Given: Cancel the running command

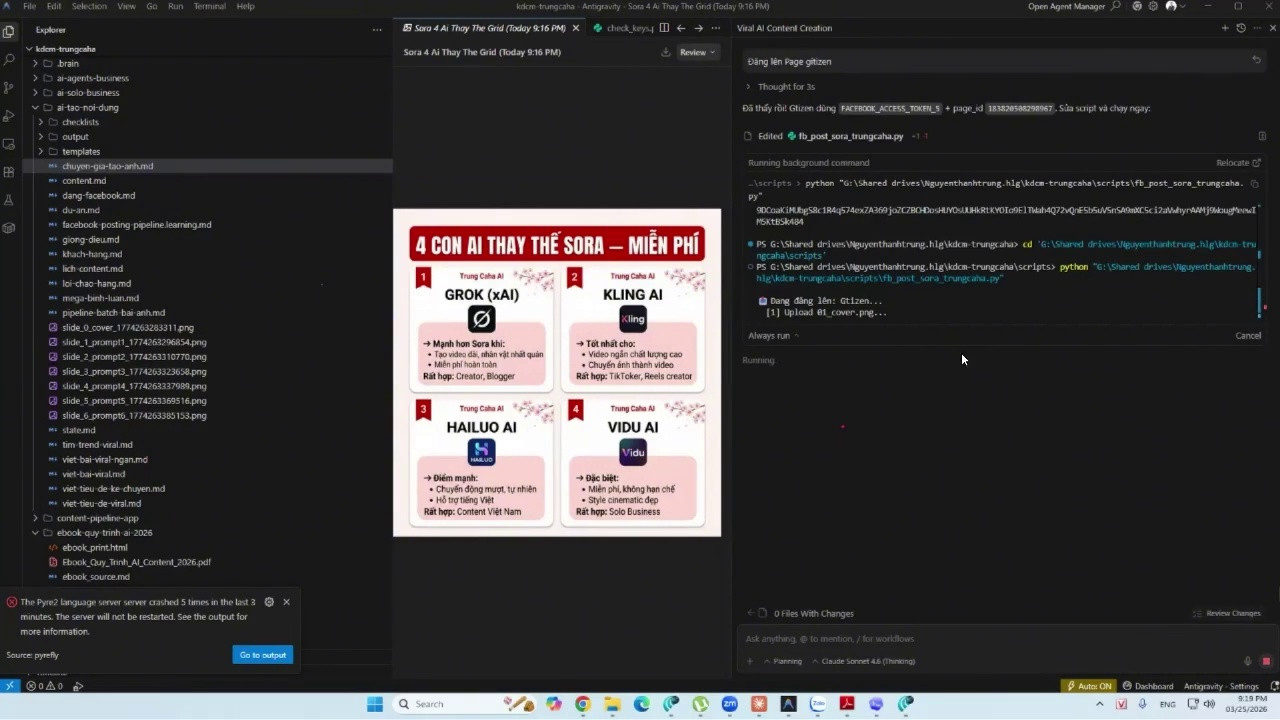Looking at the screenshot, I should [x=1248, y=336].
